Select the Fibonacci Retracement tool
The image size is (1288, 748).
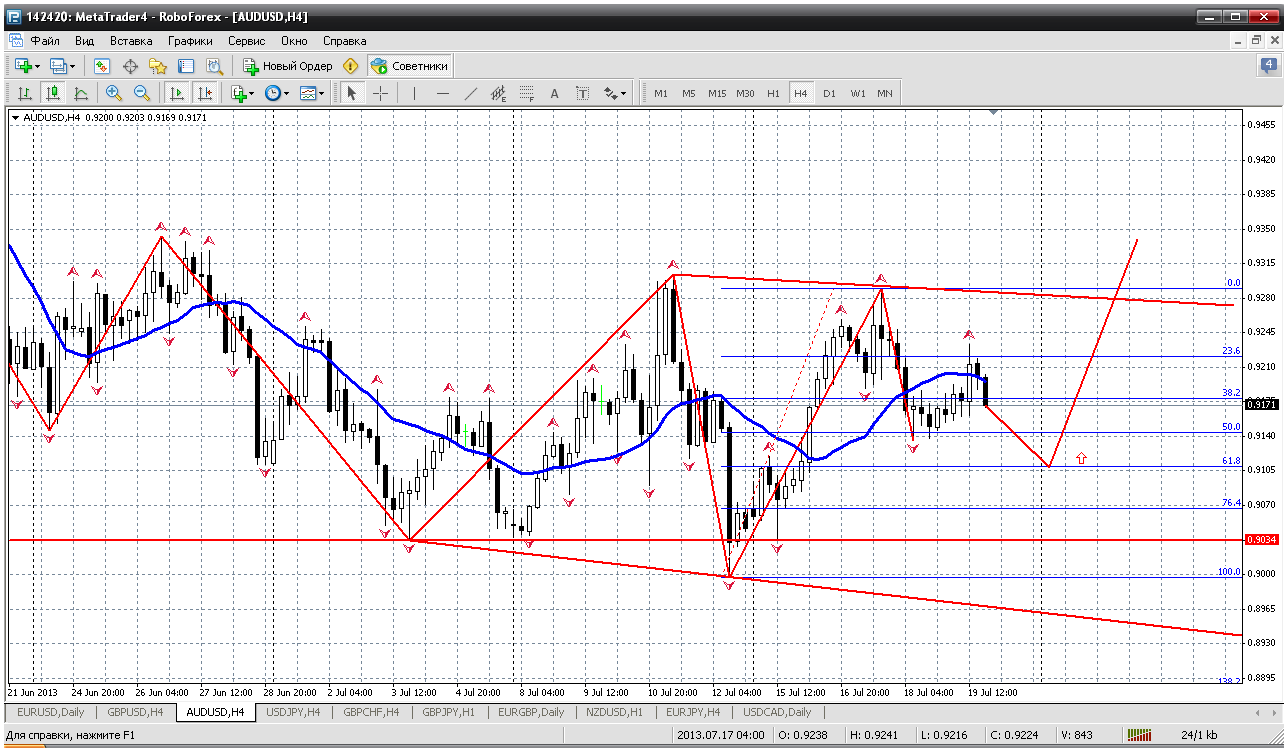527,93
